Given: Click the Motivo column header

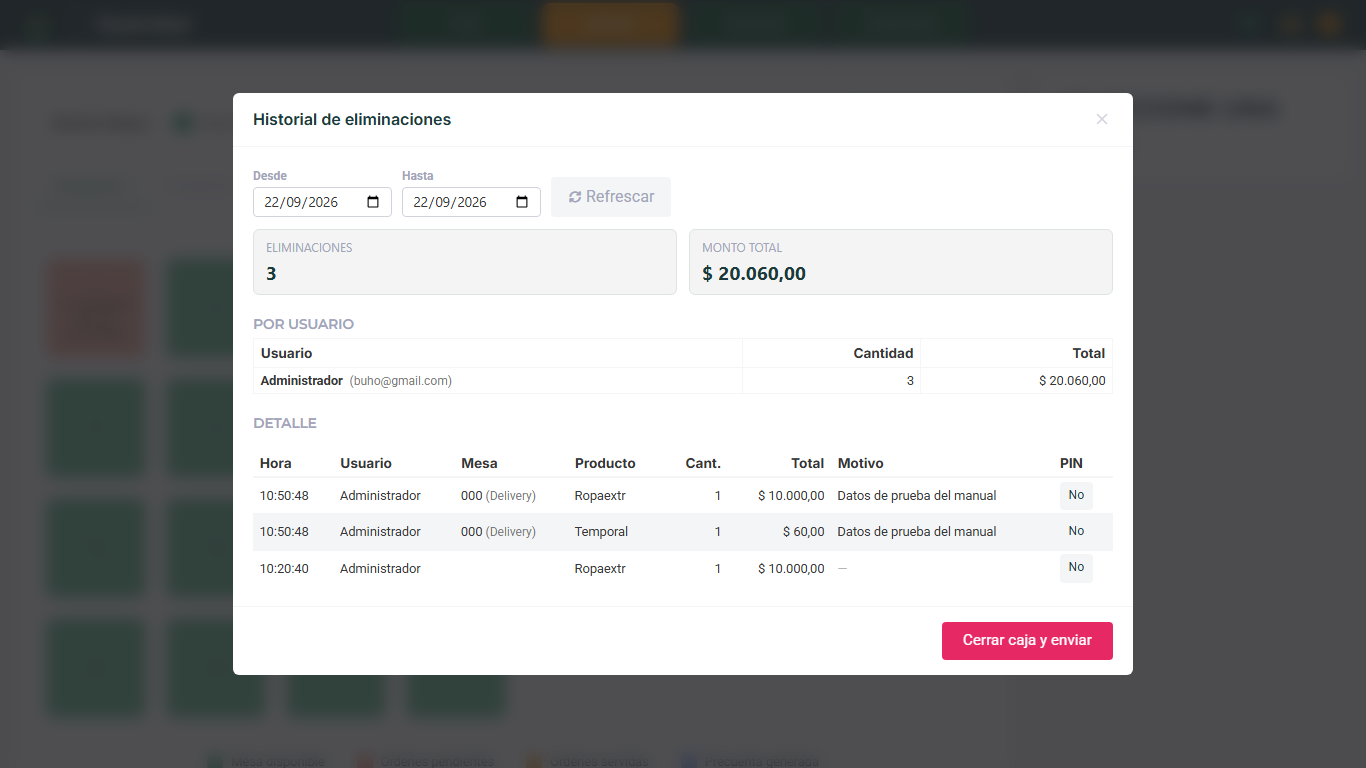Looking at the screenshot, I should 861,463.
